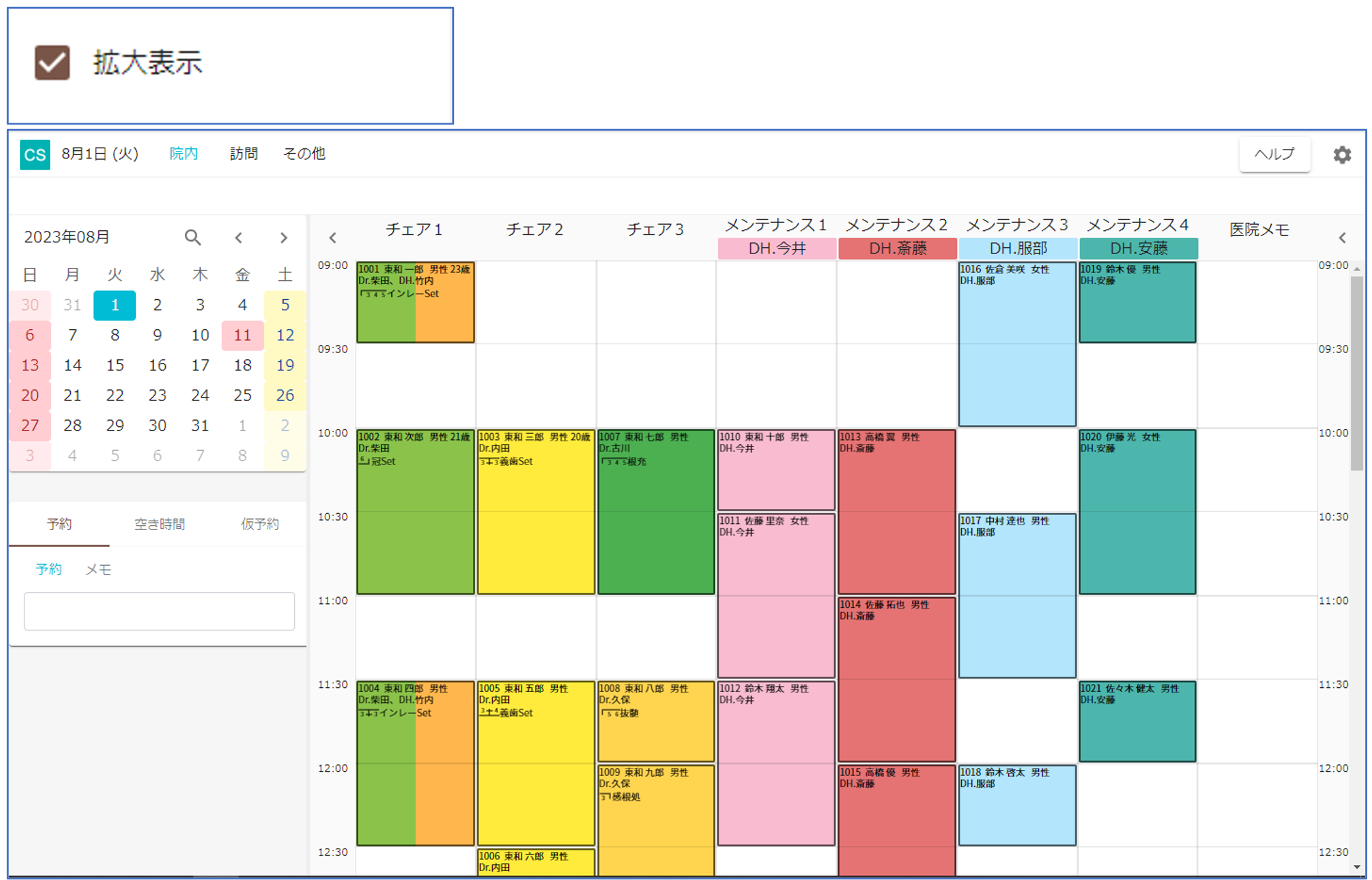Image resolution: width=1372 pixels, height=880 pixels.
Task: Click the teal DH.安藤 color label
Action: 1138,248
